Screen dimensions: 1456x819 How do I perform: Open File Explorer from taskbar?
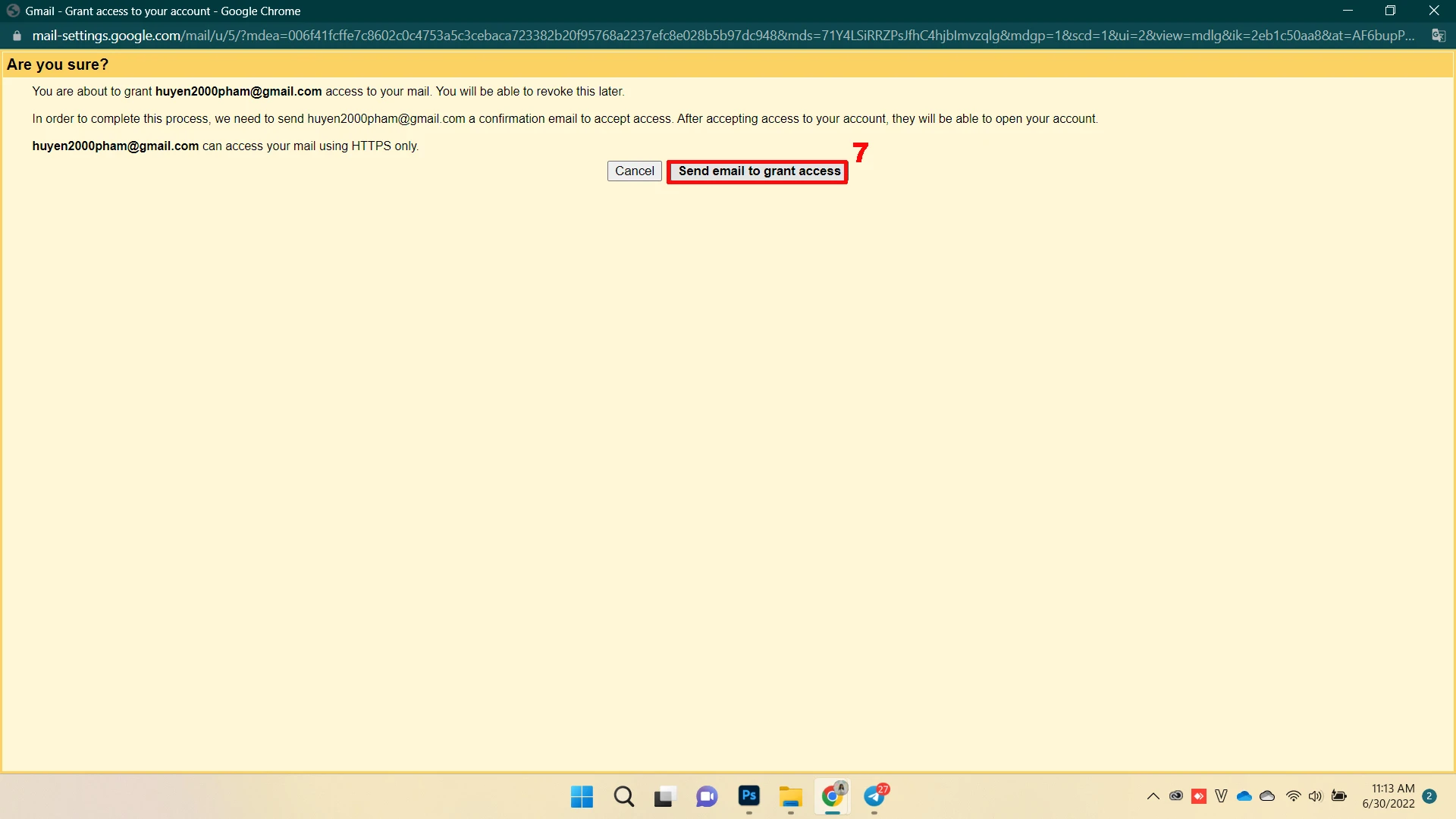[790, 796]
